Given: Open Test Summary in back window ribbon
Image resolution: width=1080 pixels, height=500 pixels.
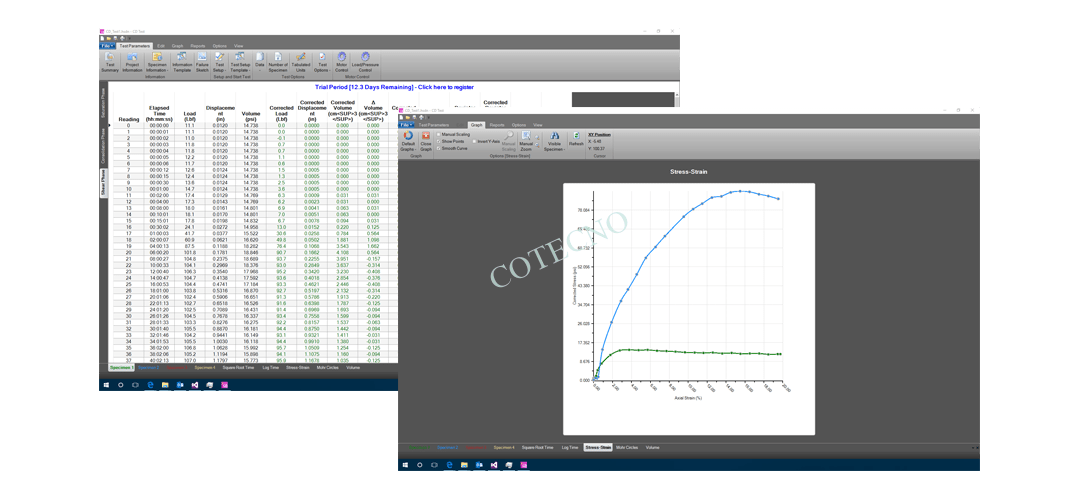Looking at the screenshot, I should (x=110, y=62).
